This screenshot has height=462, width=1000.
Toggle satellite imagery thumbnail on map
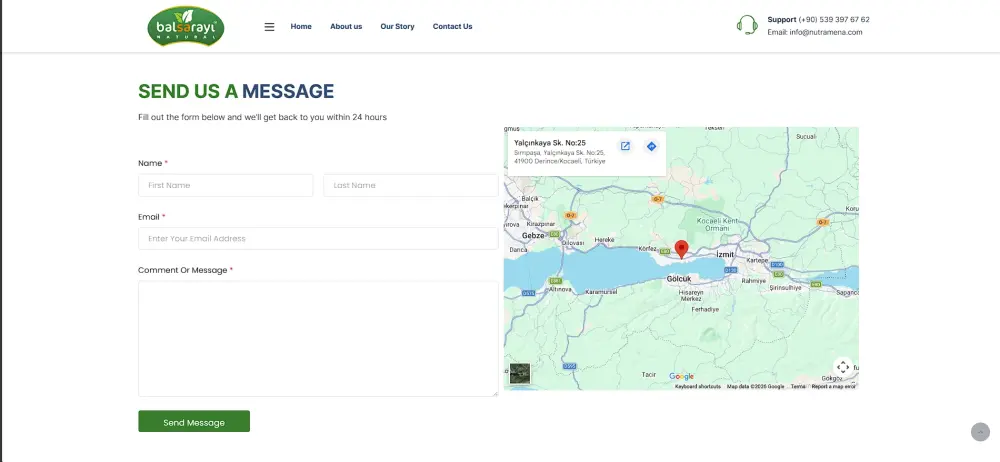click(x=520, y=373)
